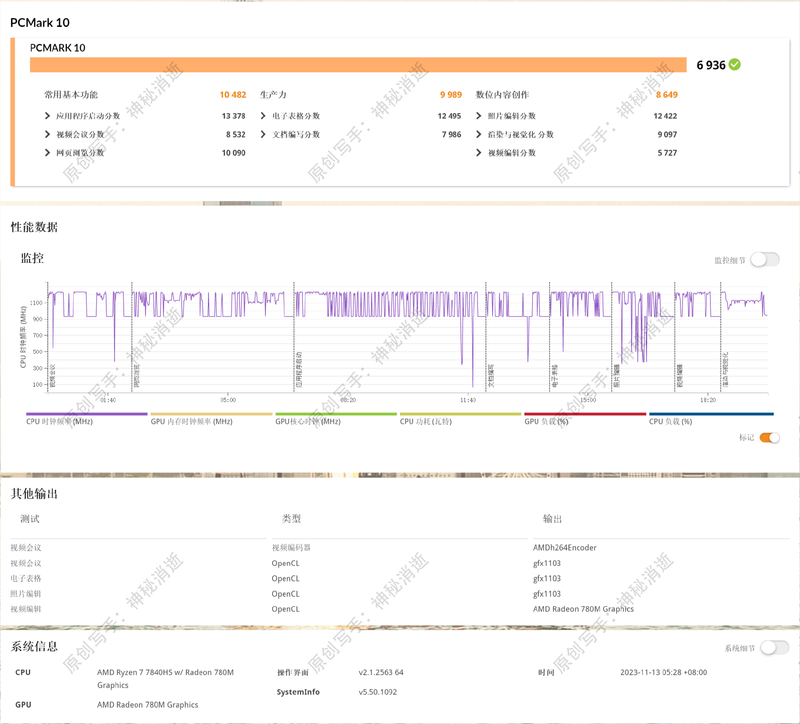Click the overall score 6 936
Screen dimensions: 800x724
point(711,65)
